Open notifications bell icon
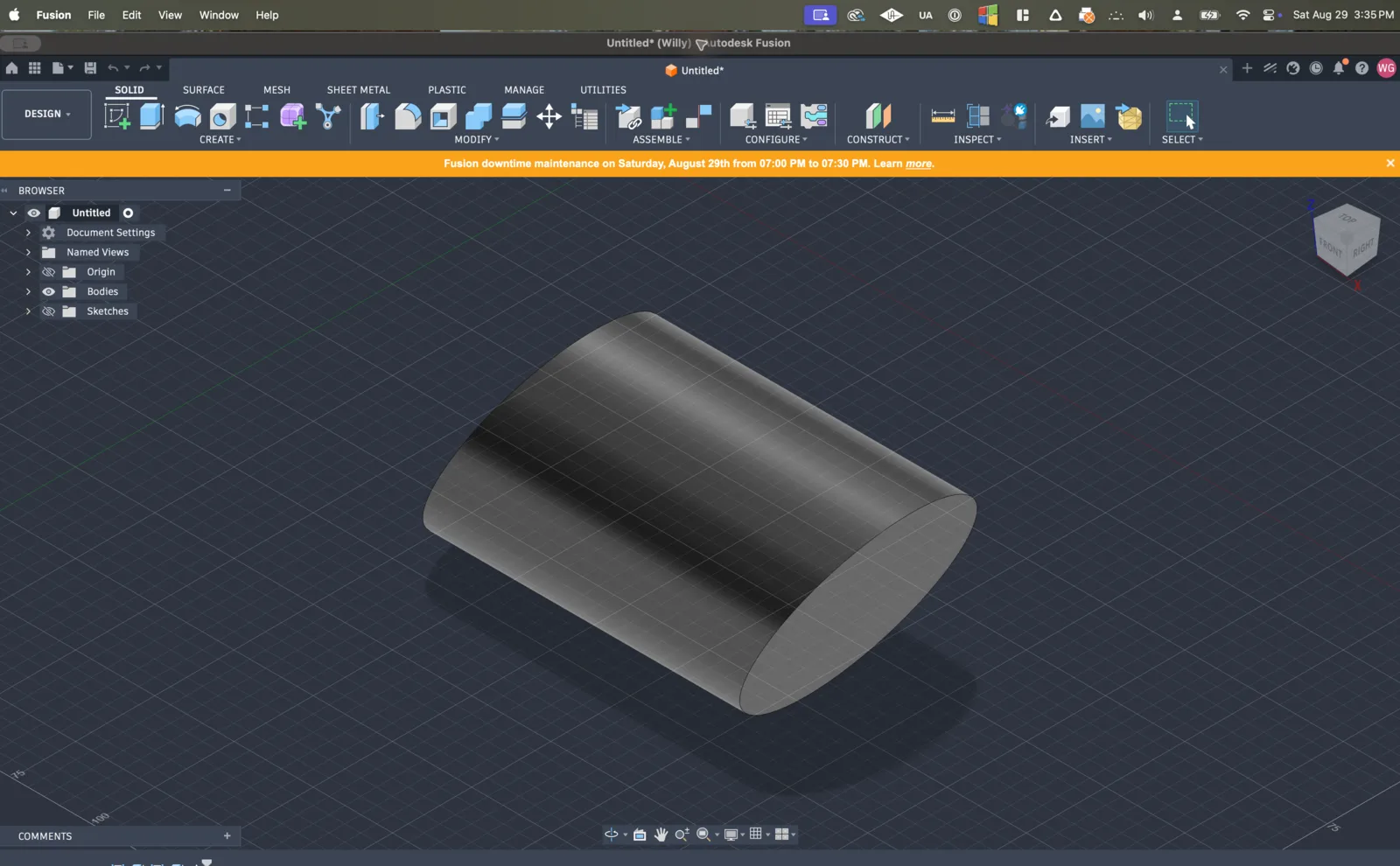Viewport: 1400px width, 866px height. pyautogui.click(x=1339, y=68)
